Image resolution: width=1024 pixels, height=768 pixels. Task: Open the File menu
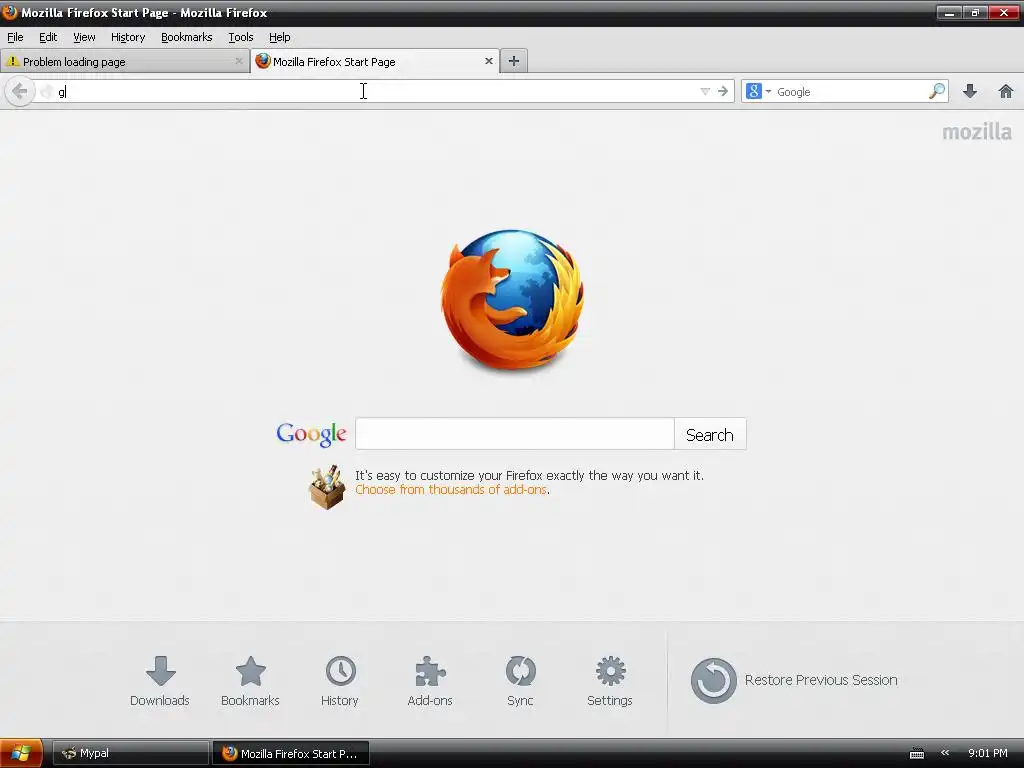coord(15,37)
